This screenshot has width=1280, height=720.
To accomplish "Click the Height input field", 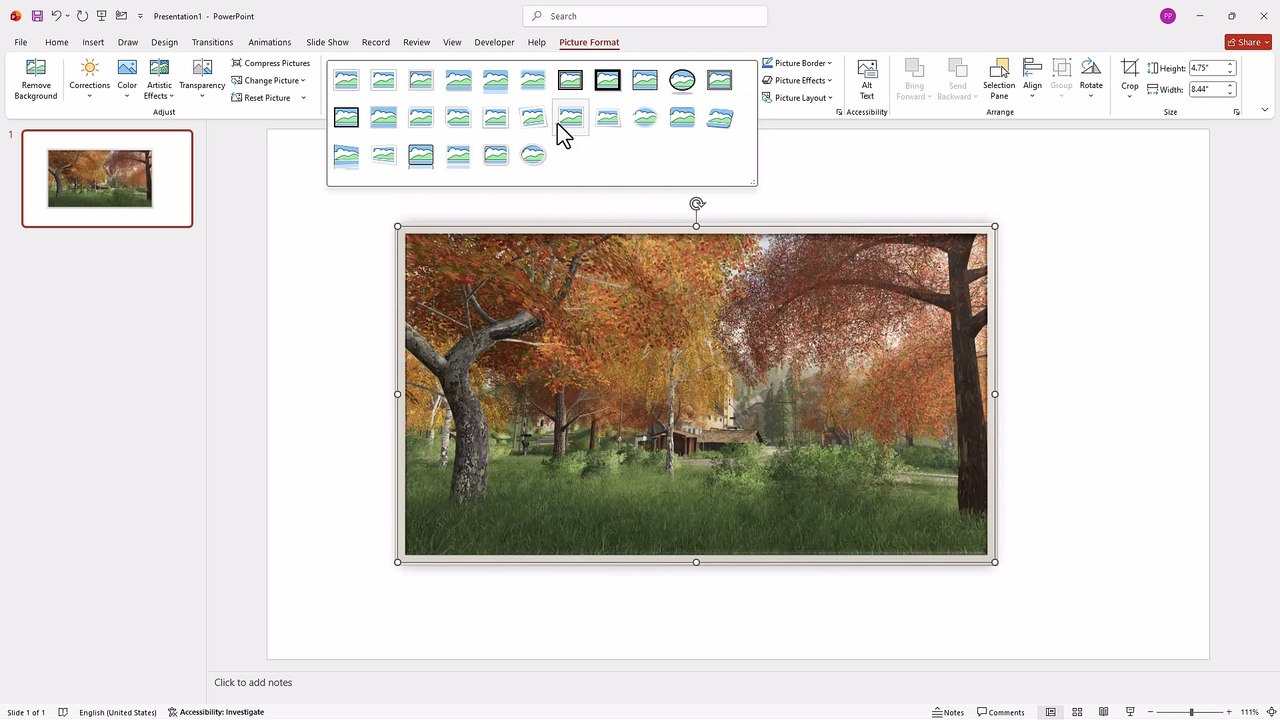I will click(x=1205, y=68).
